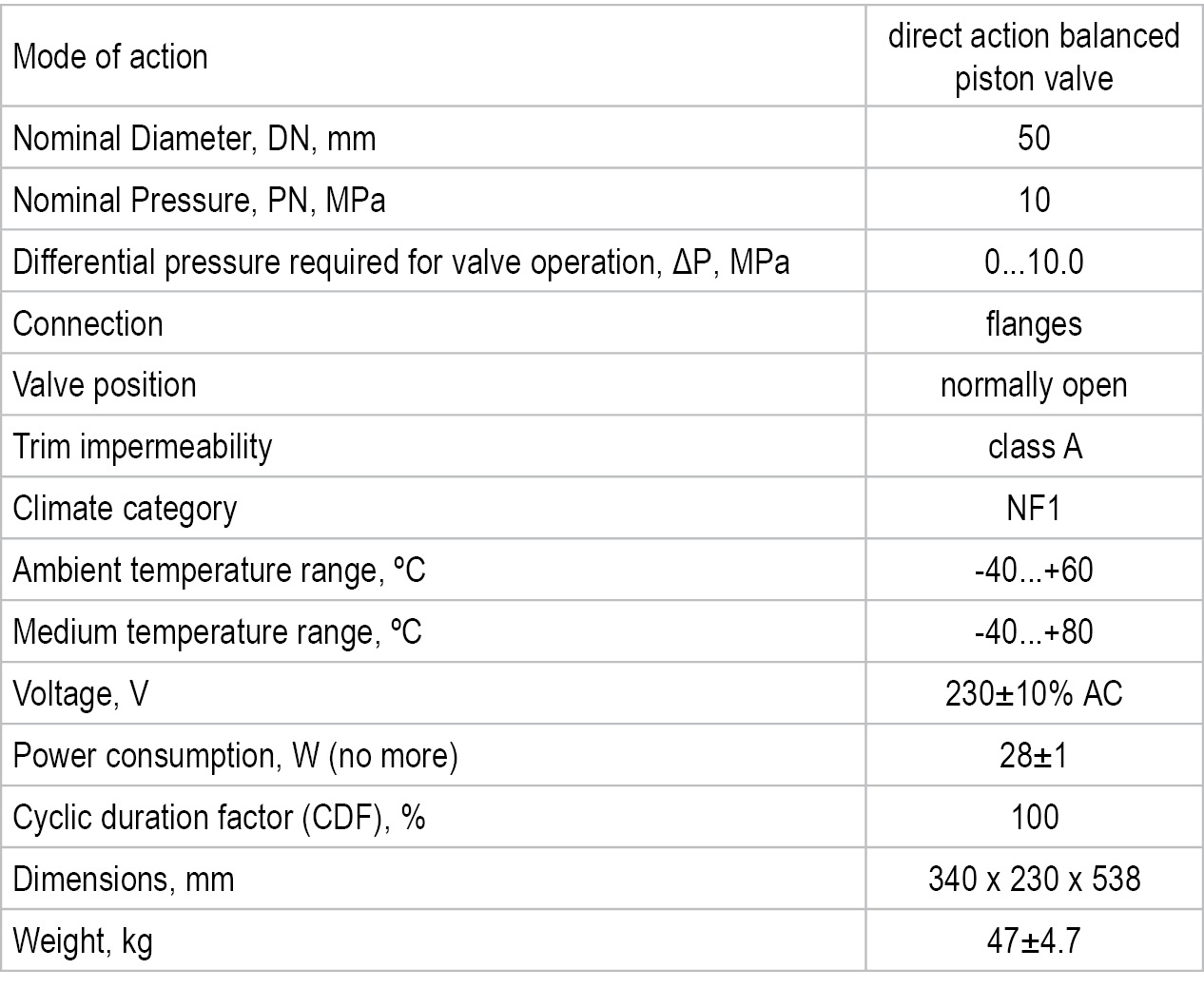Select the 'Connection' row label
This screenshot has width=1204, height=988.
pyautogui.click(x=87, y=324)
